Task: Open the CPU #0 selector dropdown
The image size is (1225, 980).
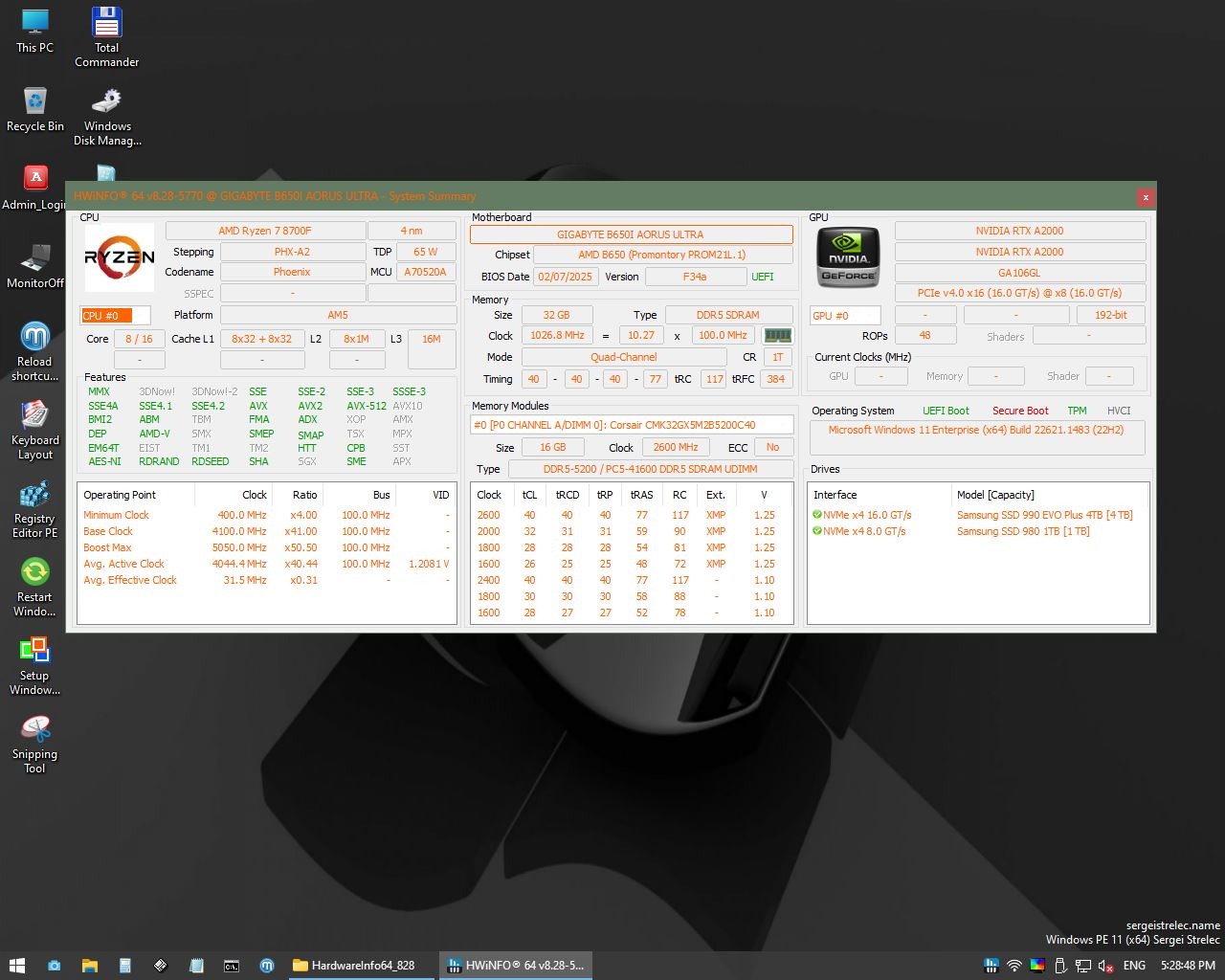Action: [x=115, y=315]
